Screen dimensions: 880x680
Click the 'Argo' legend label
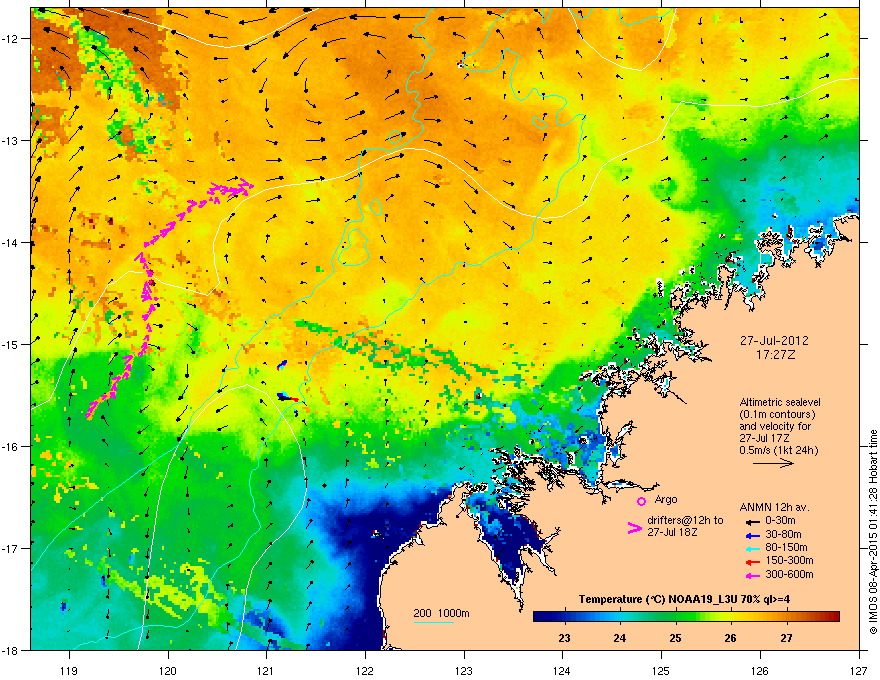click(x=666, y=499)
